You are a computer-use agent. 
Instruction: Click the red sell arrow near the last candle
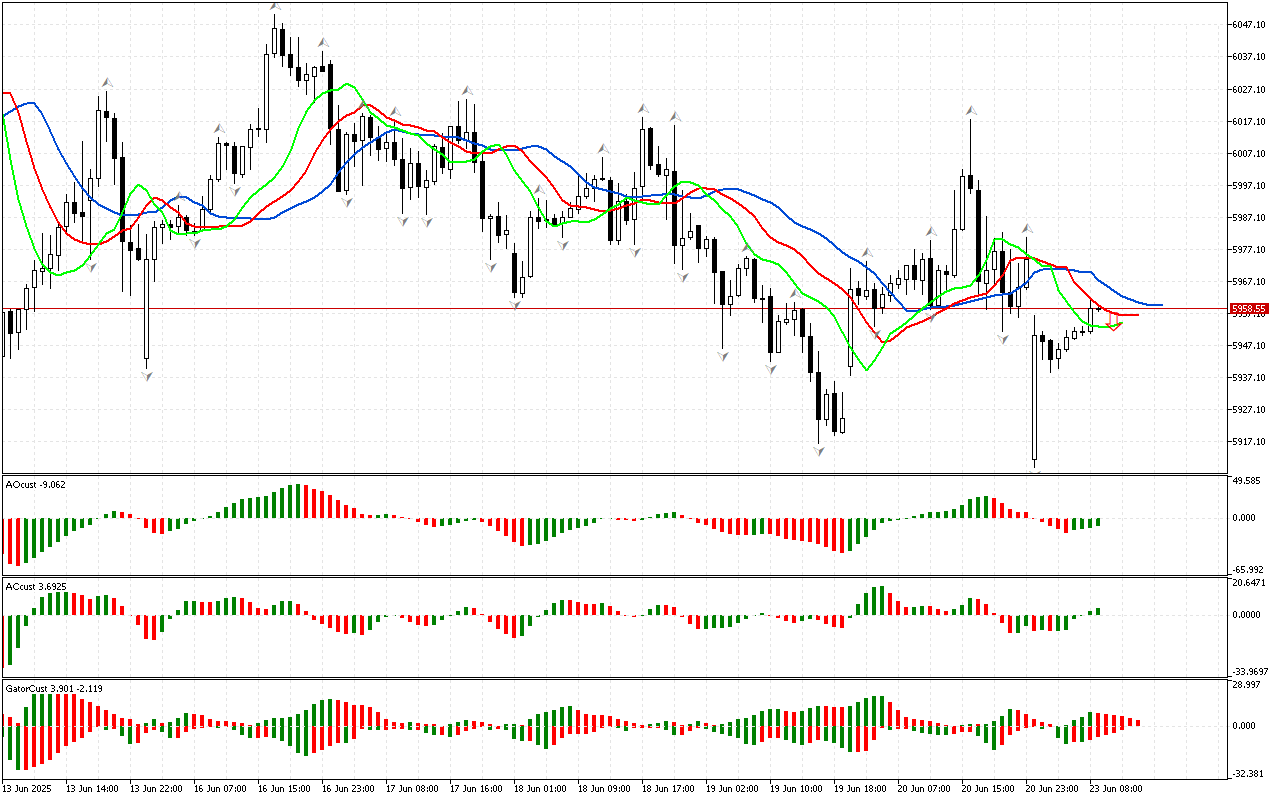1114,320
